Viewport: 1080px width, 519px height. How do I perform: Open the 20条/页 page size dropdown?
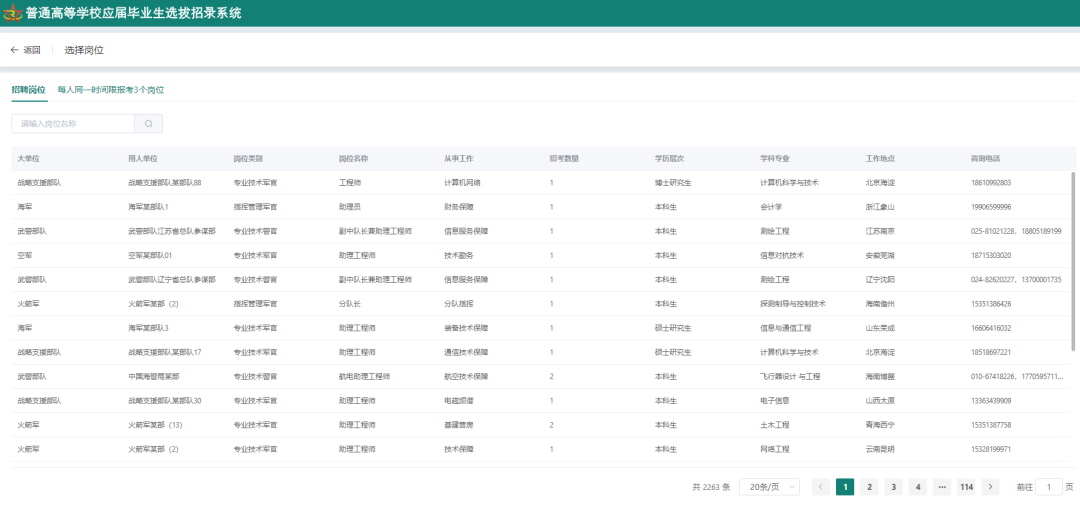click(x=772, y=487)
